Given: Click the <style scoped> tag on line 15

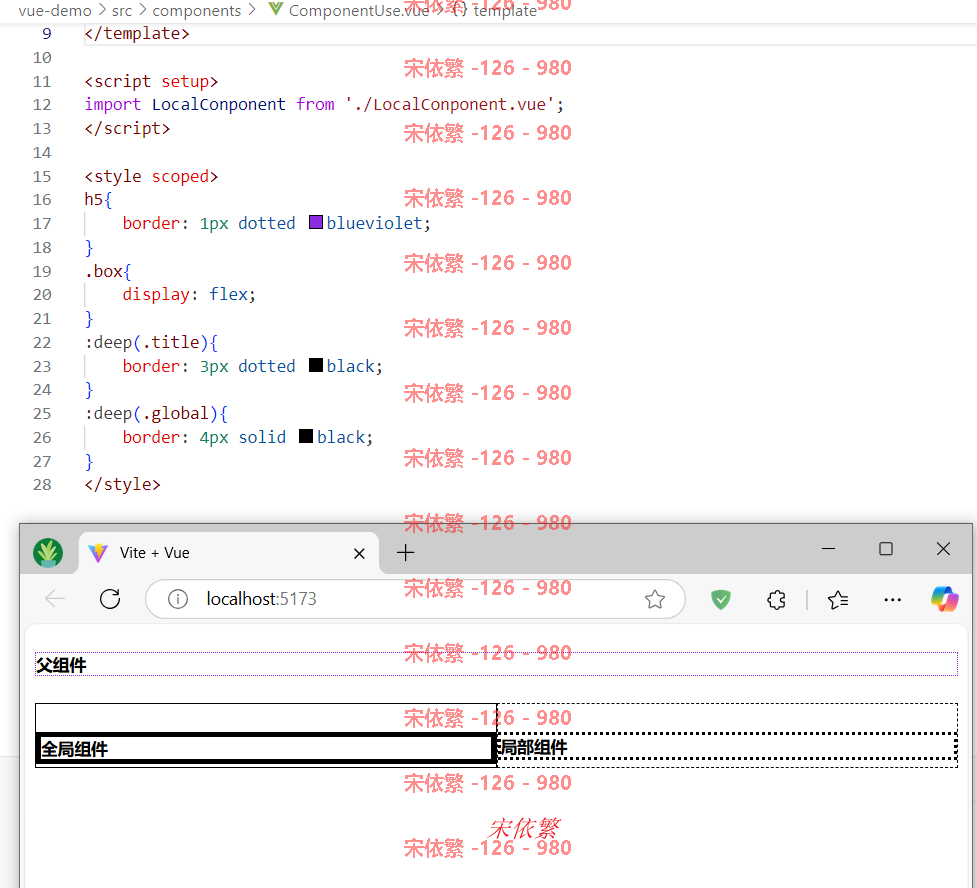Looking at the screenshot, I should coord(151,176).
